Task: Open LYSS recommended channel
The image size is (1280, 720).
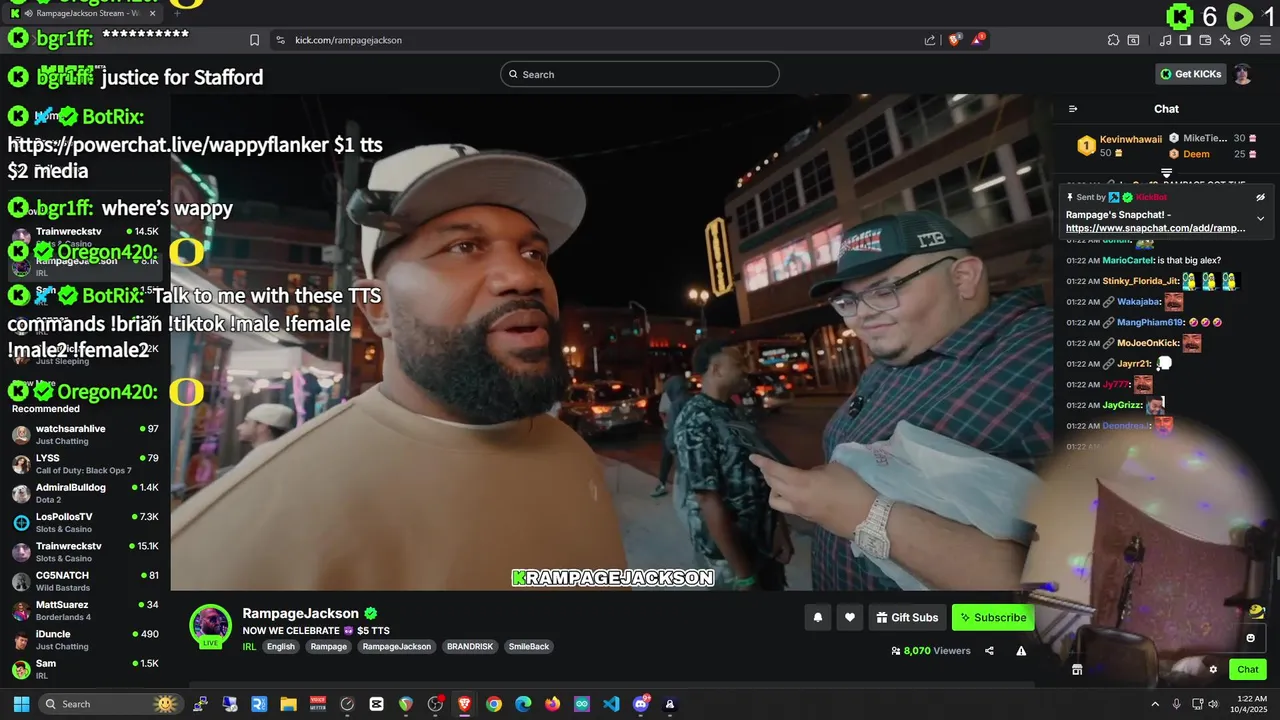Action: (85, 464)
